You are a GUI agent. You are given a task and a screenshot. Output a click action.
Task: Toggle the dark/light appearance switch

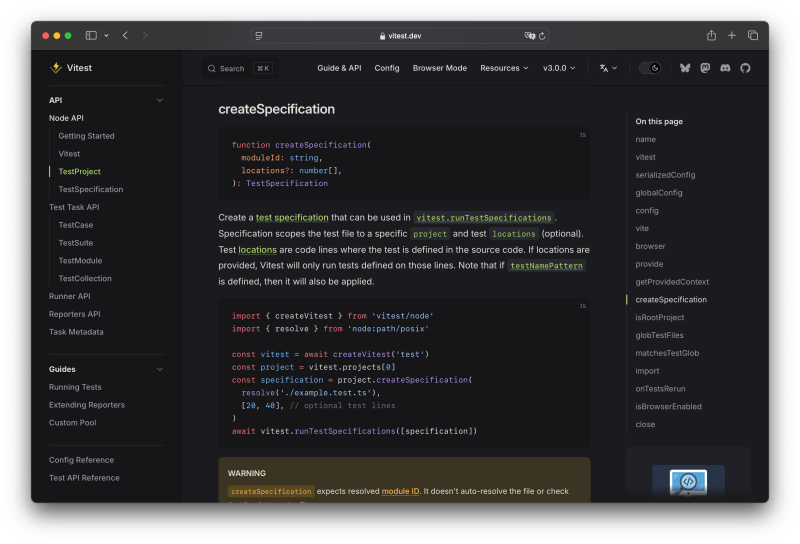pyautogui.click(x=650, y=68)
